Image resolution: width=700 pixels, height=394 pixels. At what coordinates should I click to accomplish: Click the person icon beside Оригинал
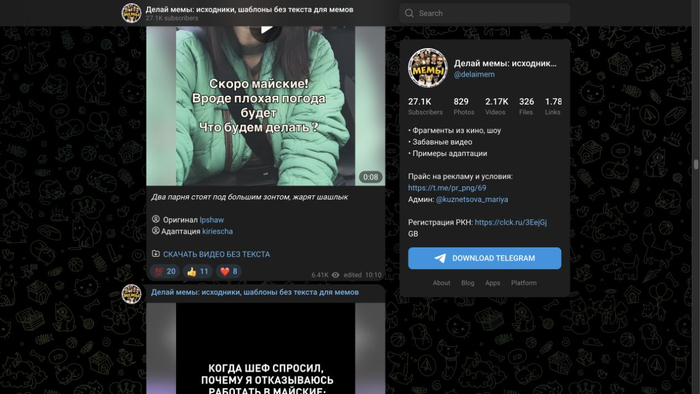coord(156,219)
